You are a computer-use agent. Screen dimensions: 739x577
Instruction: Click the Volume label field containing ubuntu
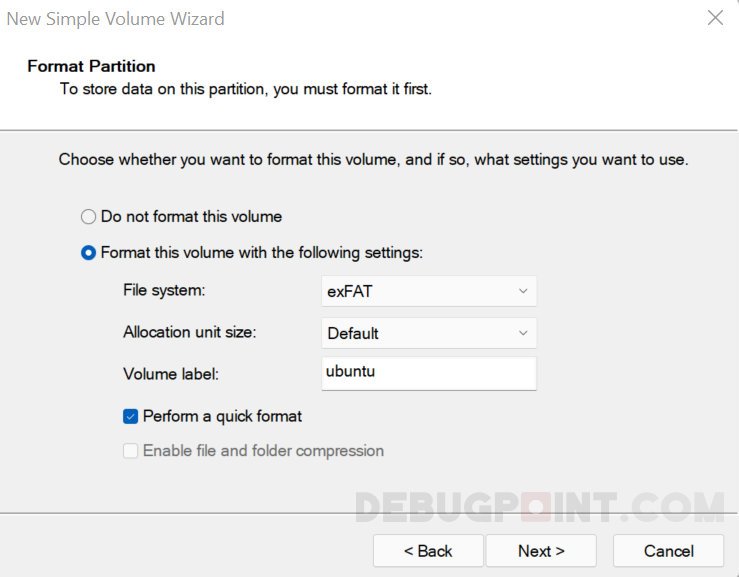pyautogui.click(x=428, y=373)
